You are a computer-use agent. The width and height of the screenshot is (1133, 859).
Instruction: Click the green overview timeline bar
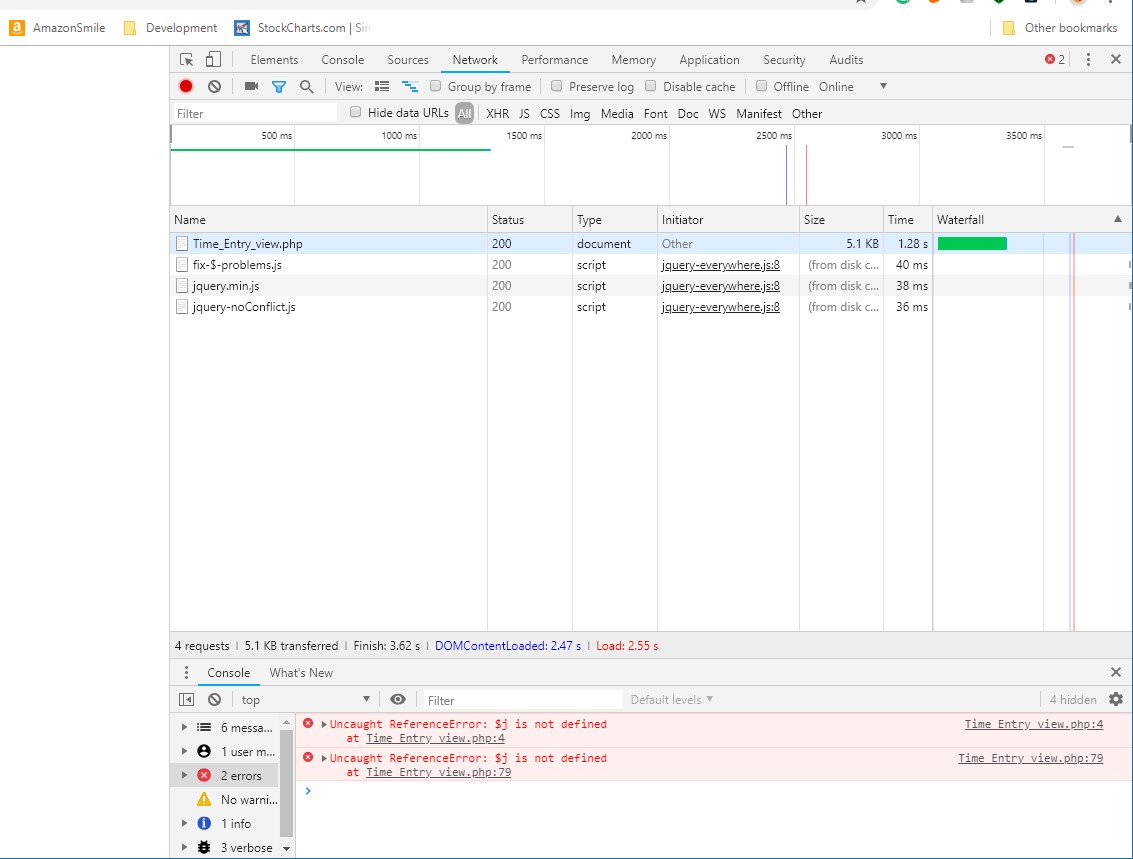[330, 150]
